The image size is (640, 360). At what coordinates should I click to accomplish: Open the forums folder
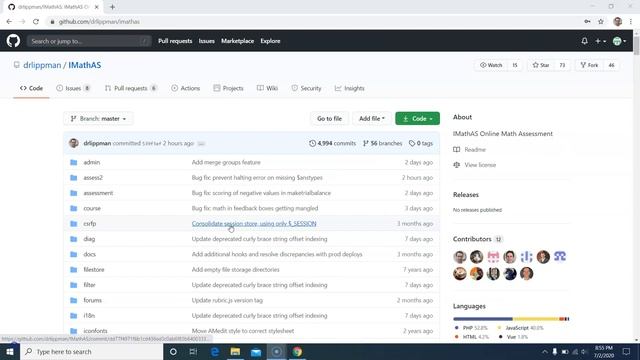(x=92, y=300)
